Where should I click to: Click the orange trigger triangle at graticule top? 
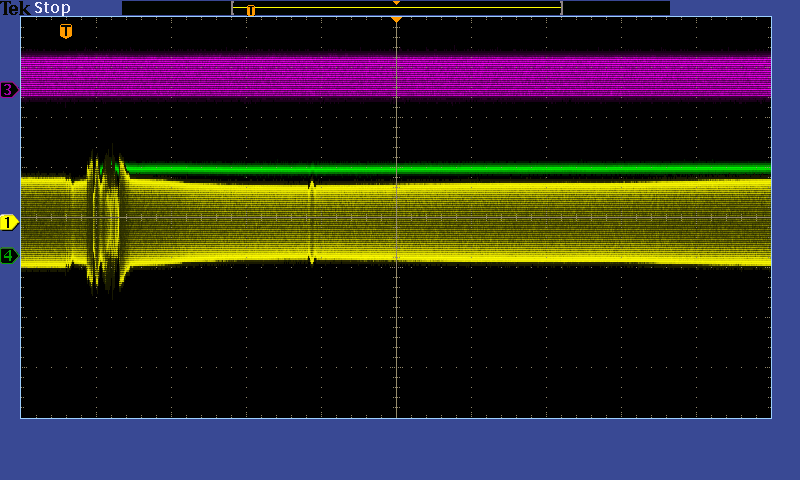[x=397, y=20]
